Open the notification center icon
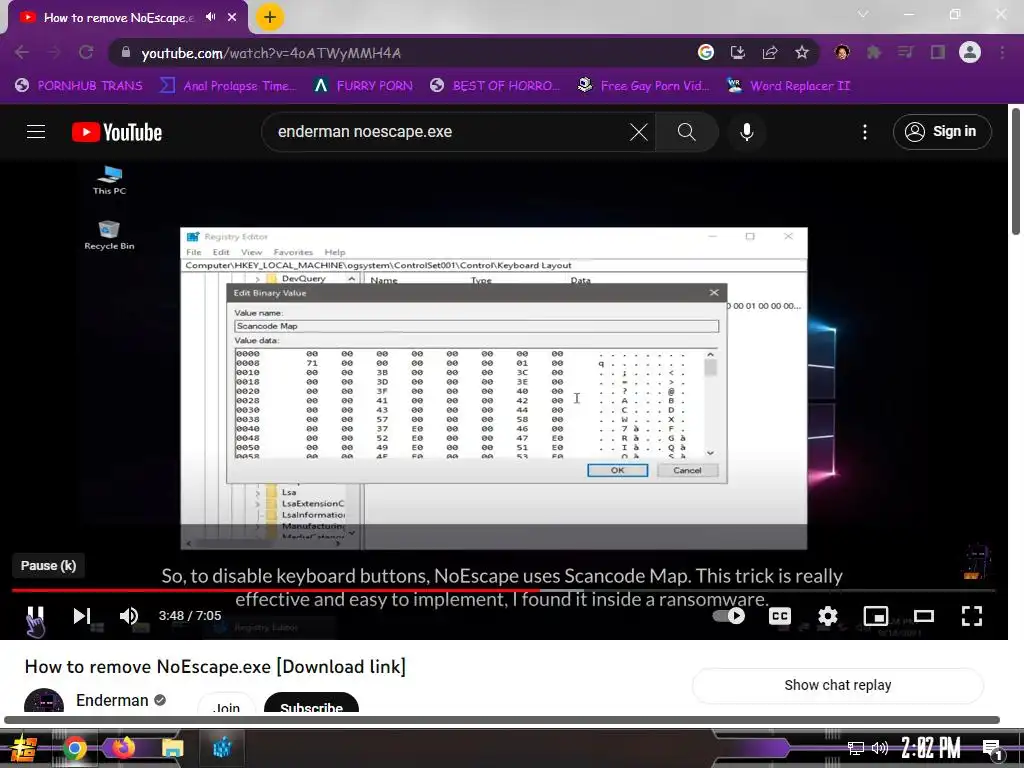Viewport: 1024px width, 768px height. point(992,748)
